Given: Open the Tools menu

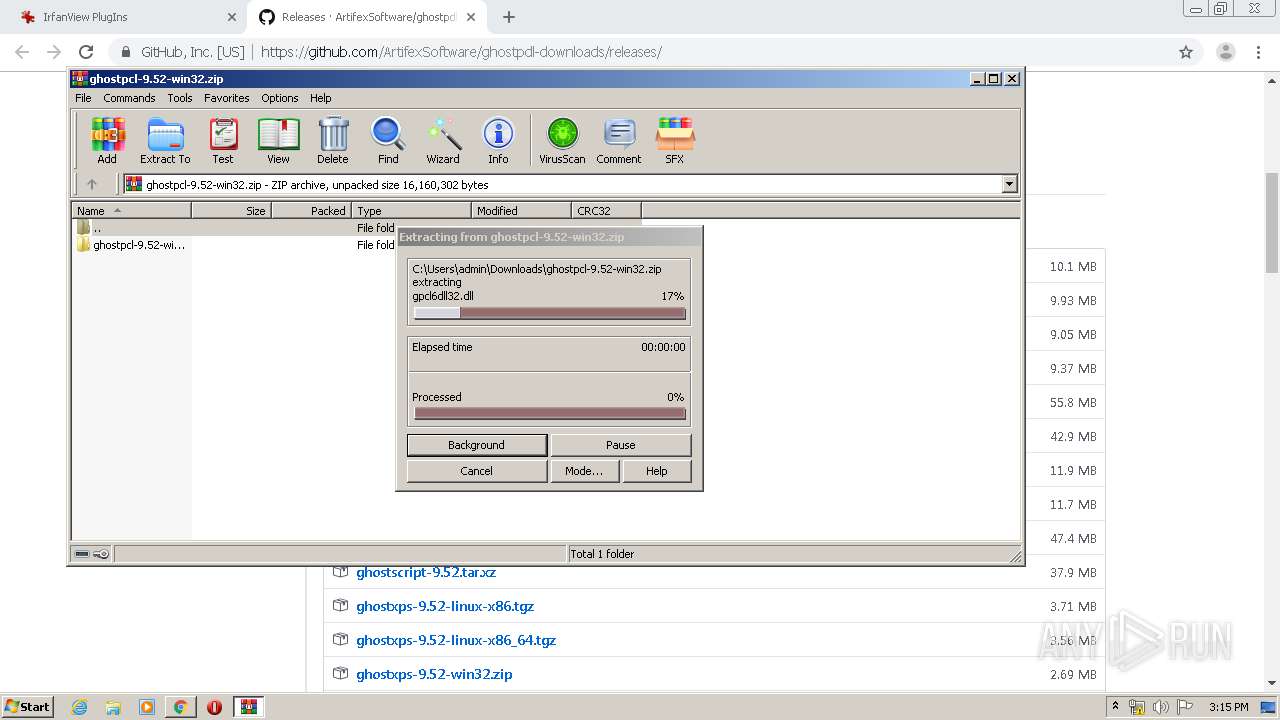Looking at the screenshot, I should 180,98.
